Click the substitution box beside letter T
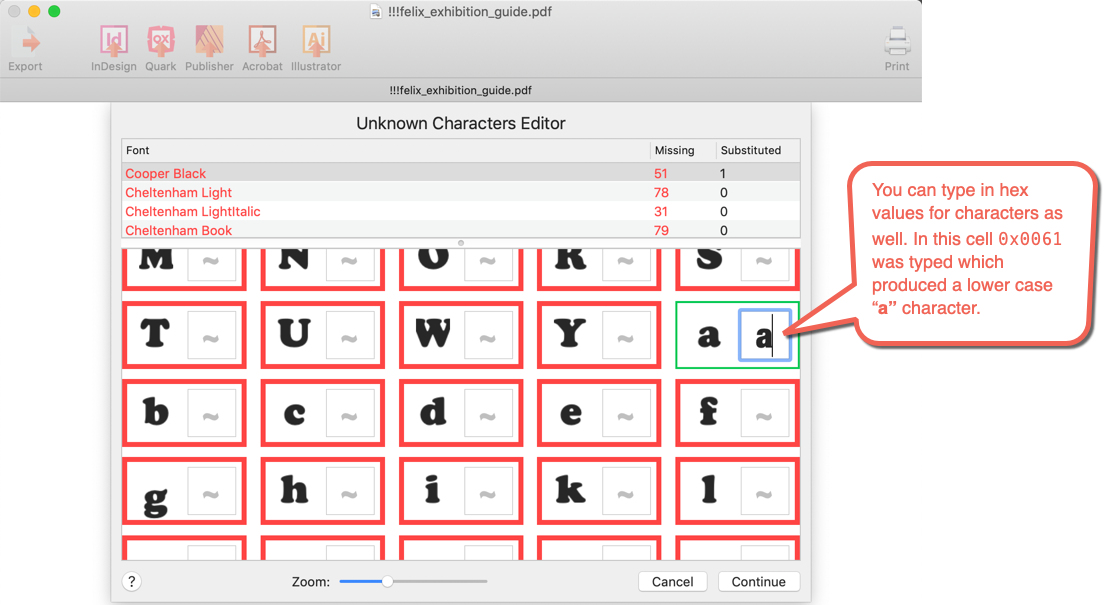Image resolution: width=1104 pixels, height=605 pixels. pyautogui.click(x=214, y=335)
